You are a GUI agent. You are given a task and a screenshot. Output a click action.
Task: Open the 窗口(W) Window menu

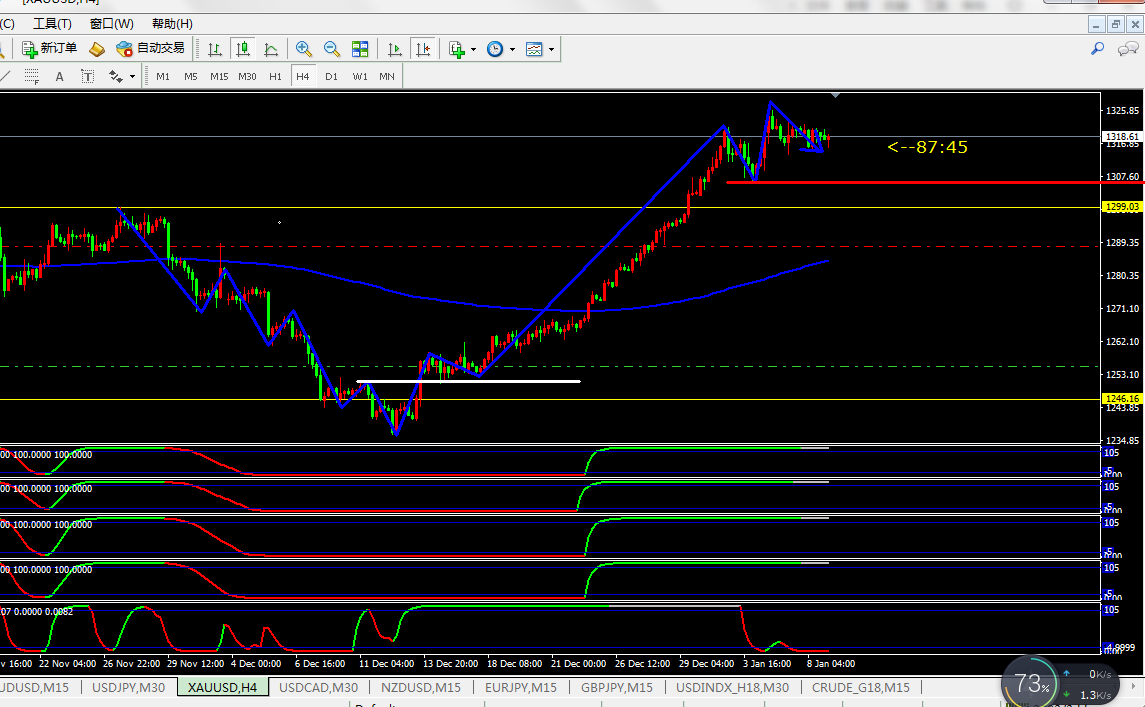tap(112, 23)
